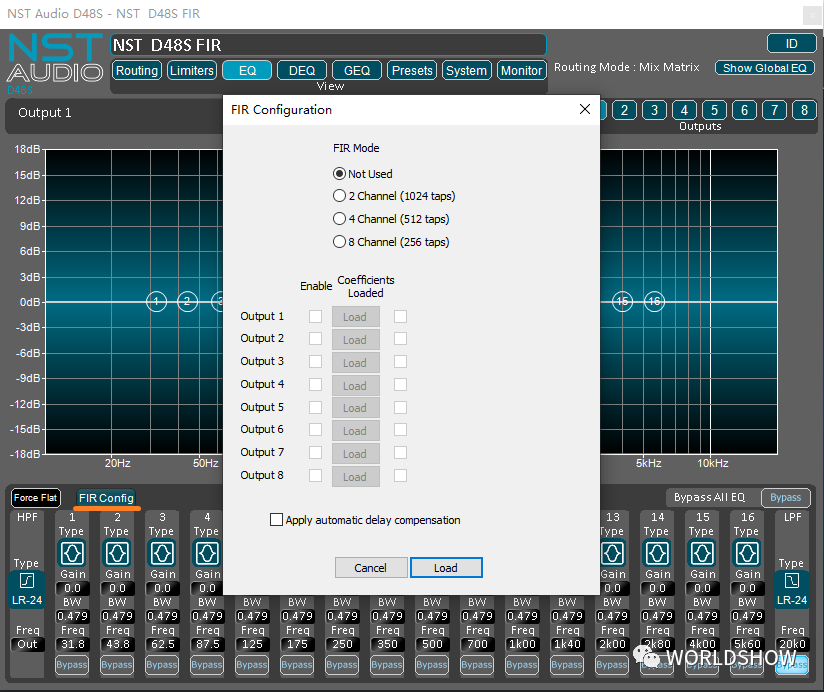Click the ID button

tap(791, 44)
